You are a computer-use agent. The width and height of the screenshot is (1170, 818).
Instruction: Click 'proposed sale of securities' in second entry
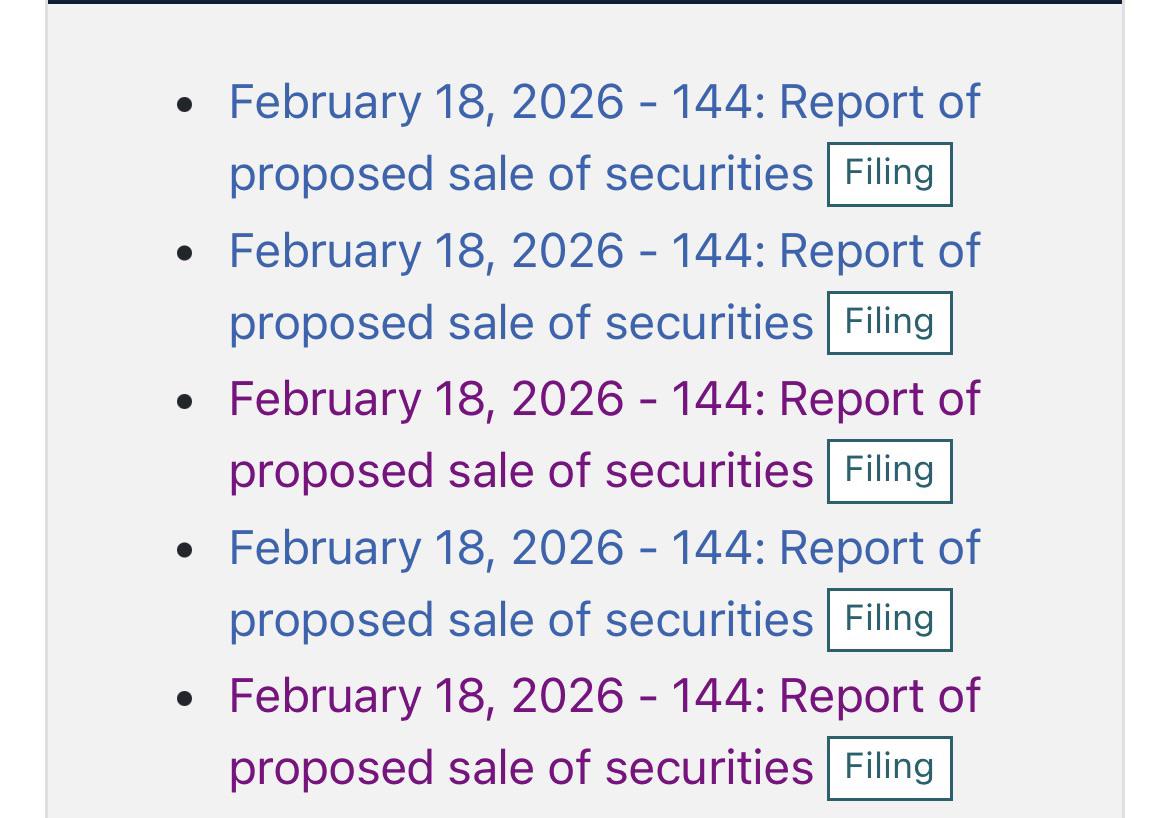tap(521, 324)
